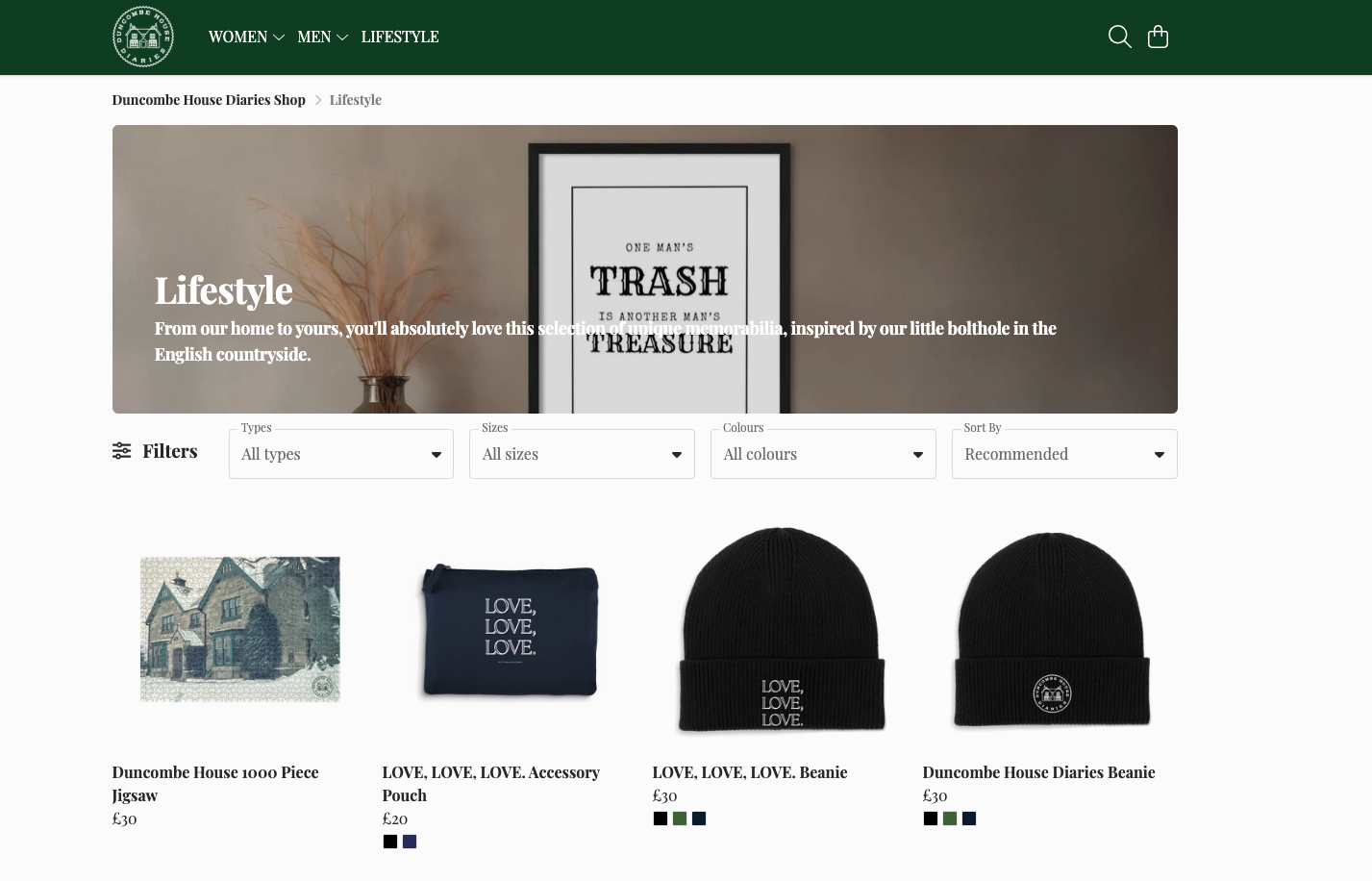This screenshot has width=1372, height=881.
Task: Open LOVE, LOVE, LOVE. Accessory Pouch title
Action: coord(490,784)
